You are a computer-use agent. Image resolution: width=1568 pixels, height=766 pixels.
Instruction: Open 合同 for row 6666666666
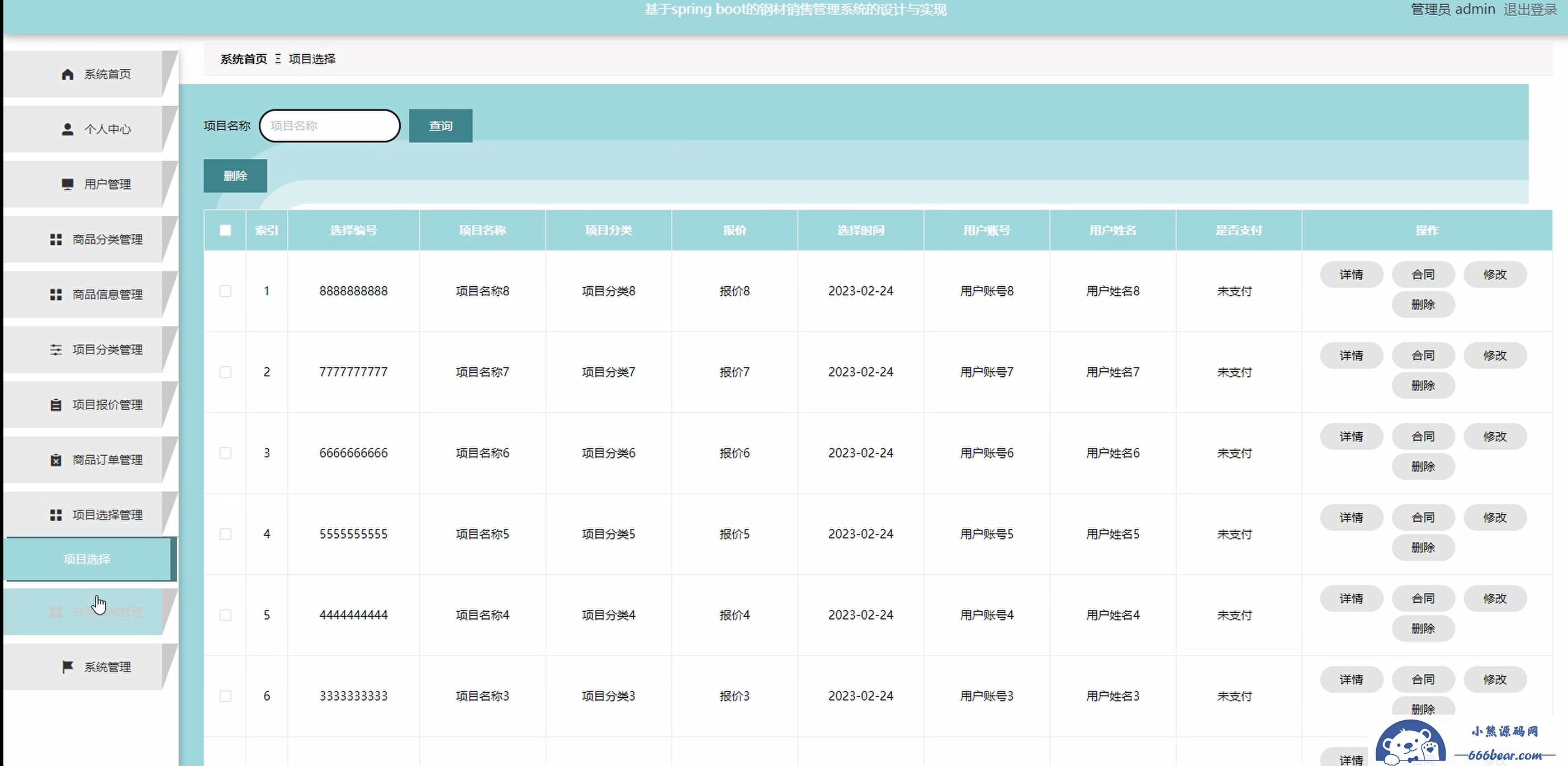[1423, 437]
